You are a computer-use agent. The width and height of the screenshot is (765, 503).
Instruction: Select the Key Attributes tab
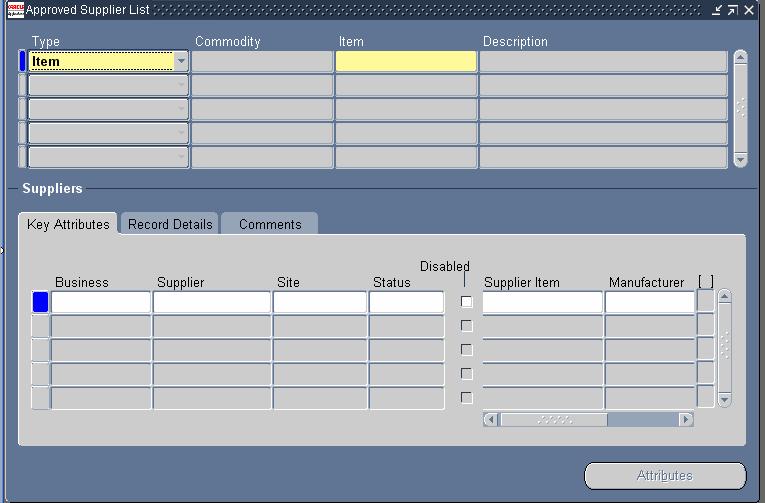68,224
